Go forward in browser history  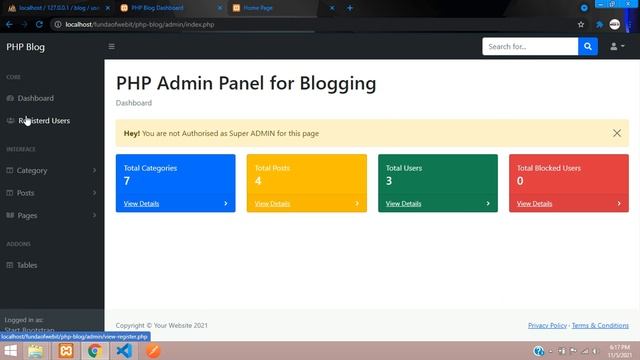(x=24, y=24)
